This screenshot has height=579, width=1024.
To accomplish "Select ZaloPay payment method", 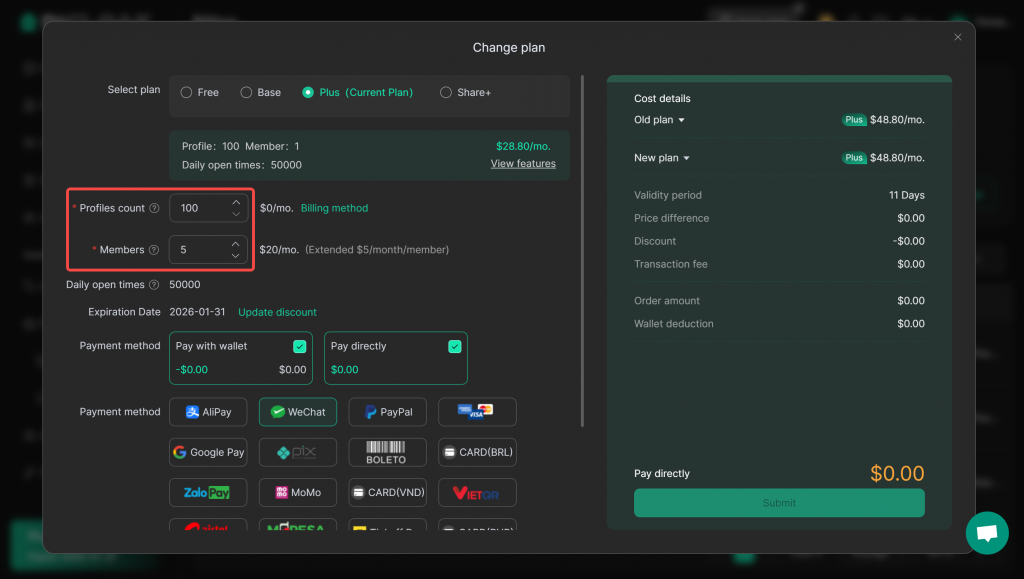I will 208,492.
